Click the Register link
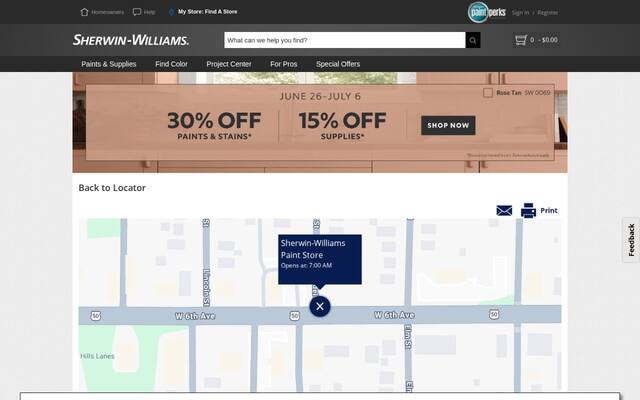This screenshot has width=640, height=400. pyautogui.click(x=547, y=13)
